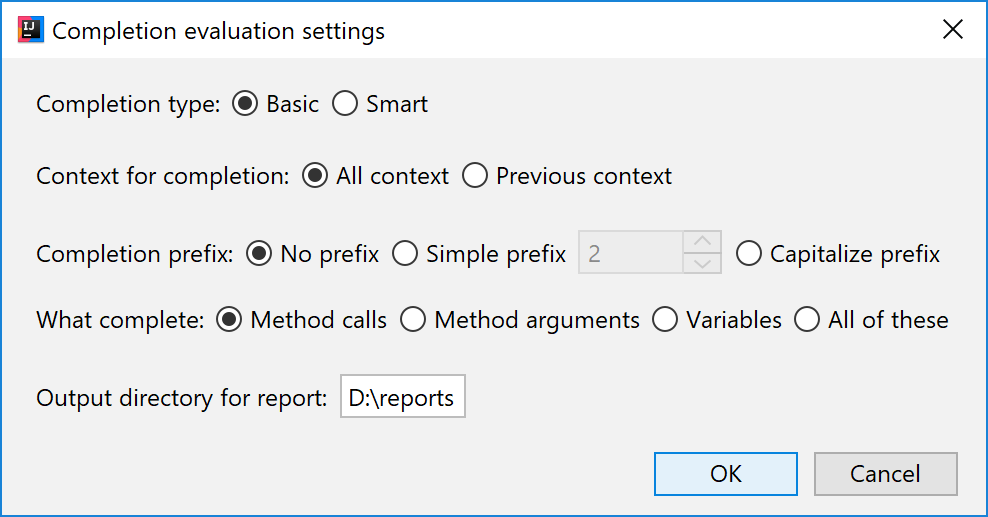
Task: Click the Smart label text
Action: [x=397, y=104]
